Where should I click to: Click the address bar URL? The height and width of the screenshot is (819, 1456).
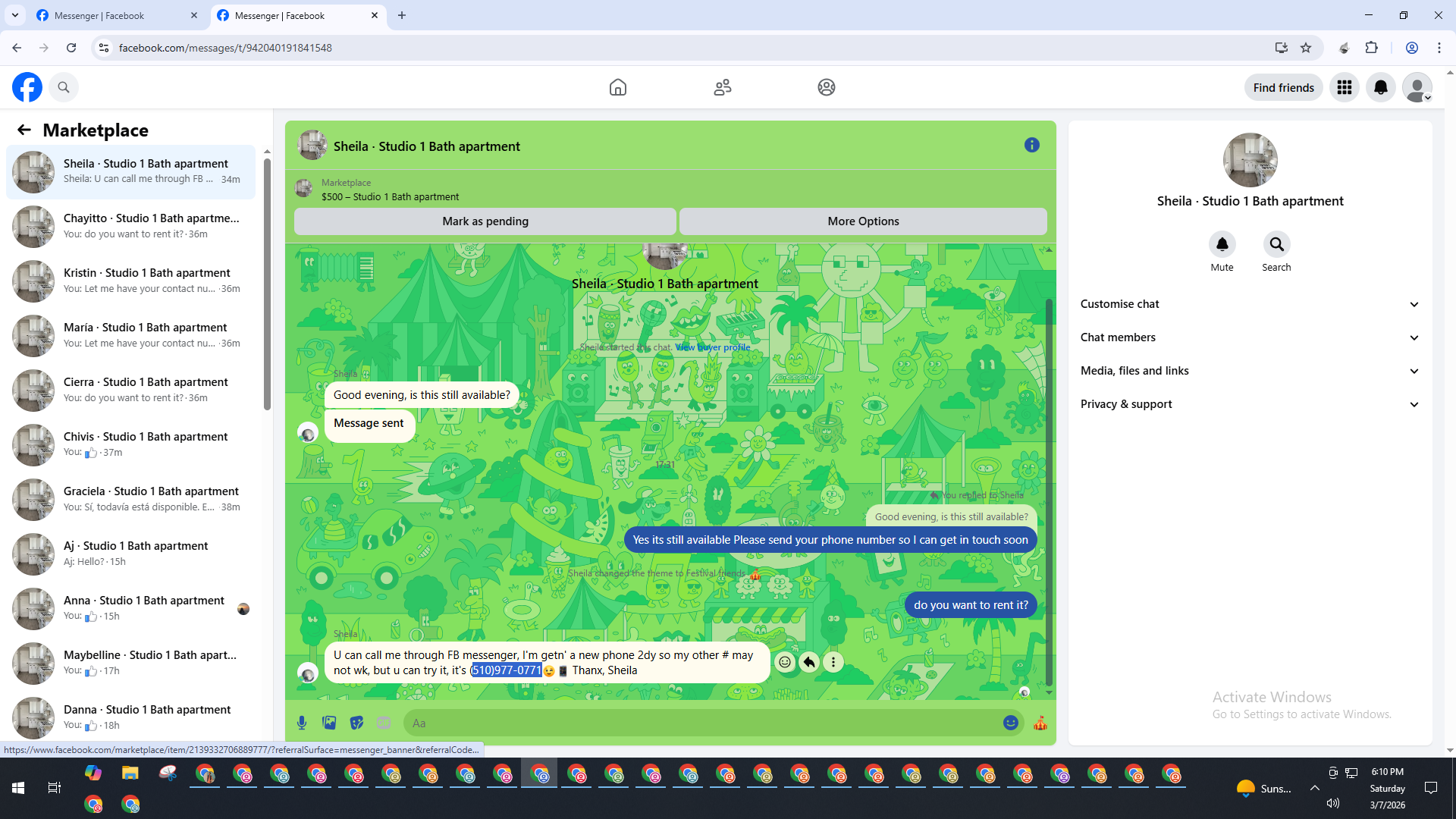225,48
